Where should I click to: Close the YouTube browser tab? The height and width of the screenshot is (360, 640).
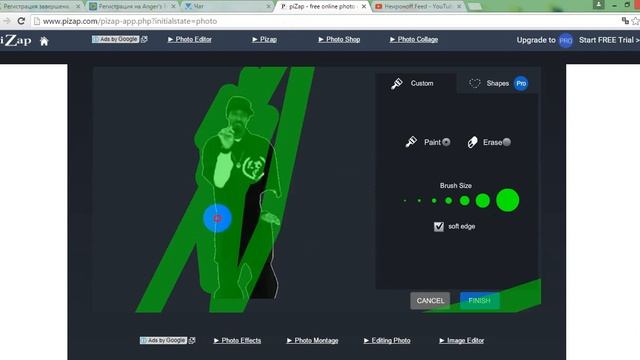(459, 7)
